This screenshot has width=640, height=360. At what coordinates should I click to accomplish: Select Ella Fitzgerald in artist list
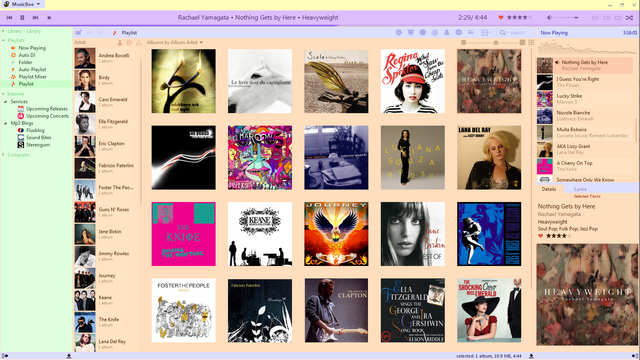click(x=107, y=124)
